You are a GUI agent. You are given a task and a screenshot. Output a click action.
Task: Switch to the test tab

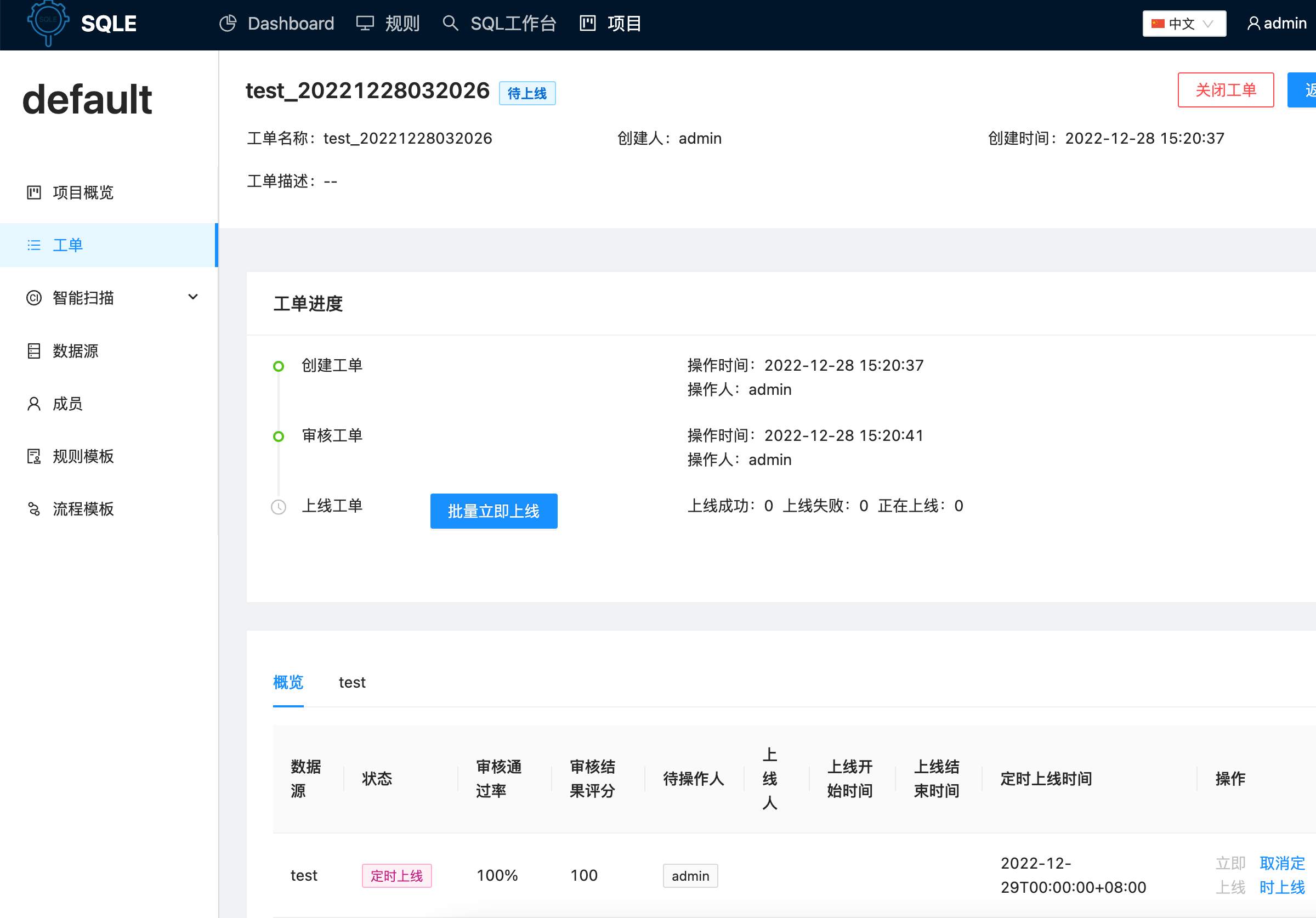pos(352,682)
